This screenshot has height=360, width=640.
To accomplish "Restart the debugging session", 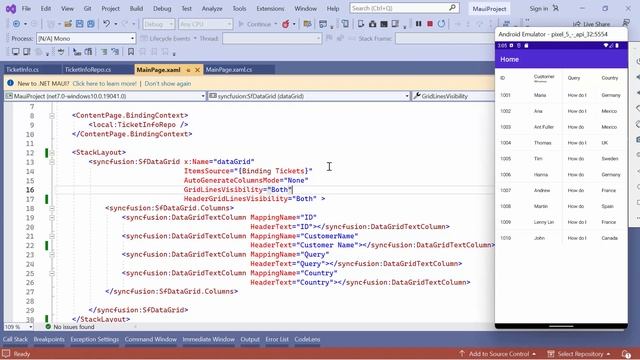I will tap(441, 24).
